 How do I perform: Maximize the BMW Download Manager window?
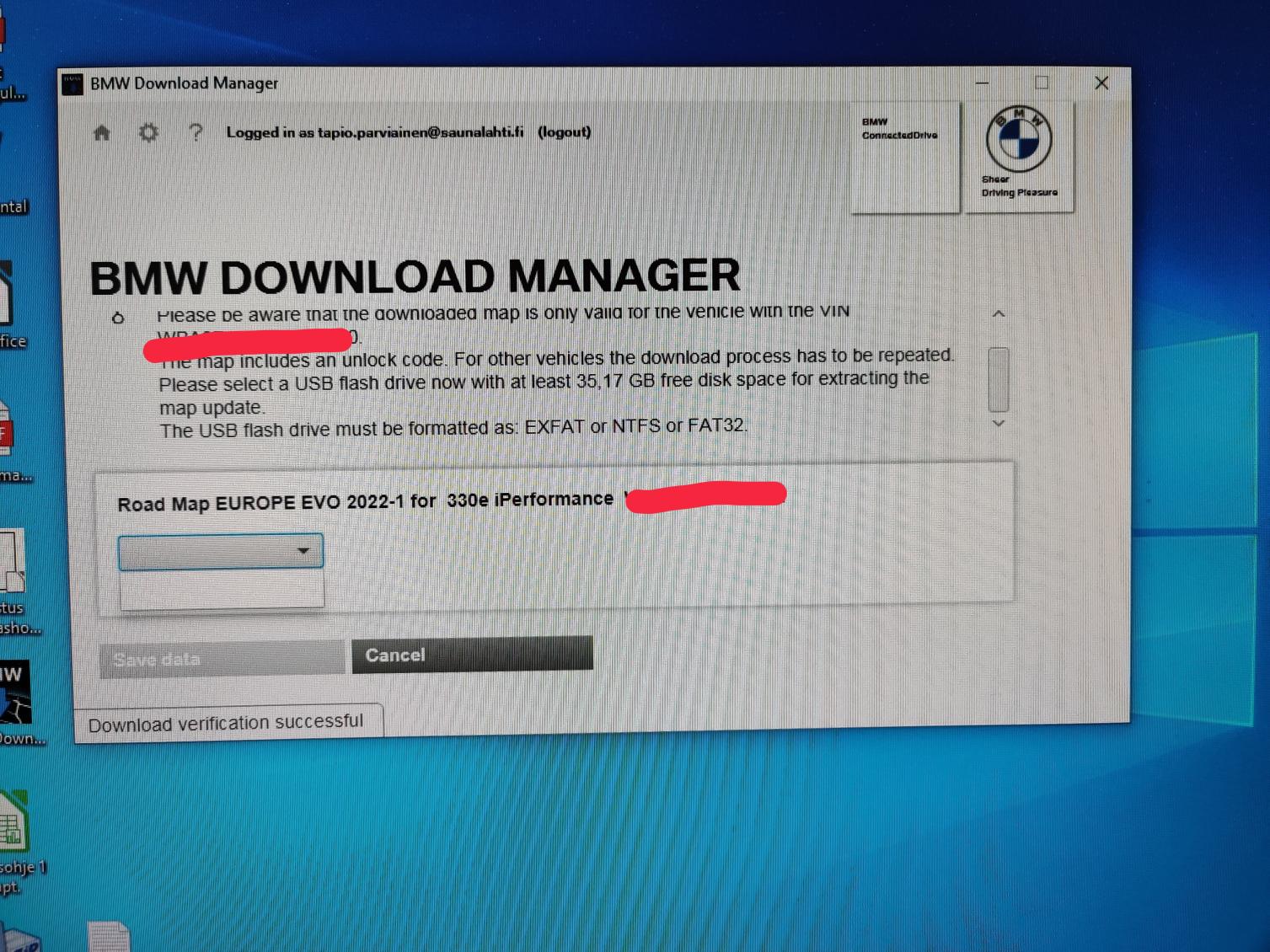point(1042,83)
